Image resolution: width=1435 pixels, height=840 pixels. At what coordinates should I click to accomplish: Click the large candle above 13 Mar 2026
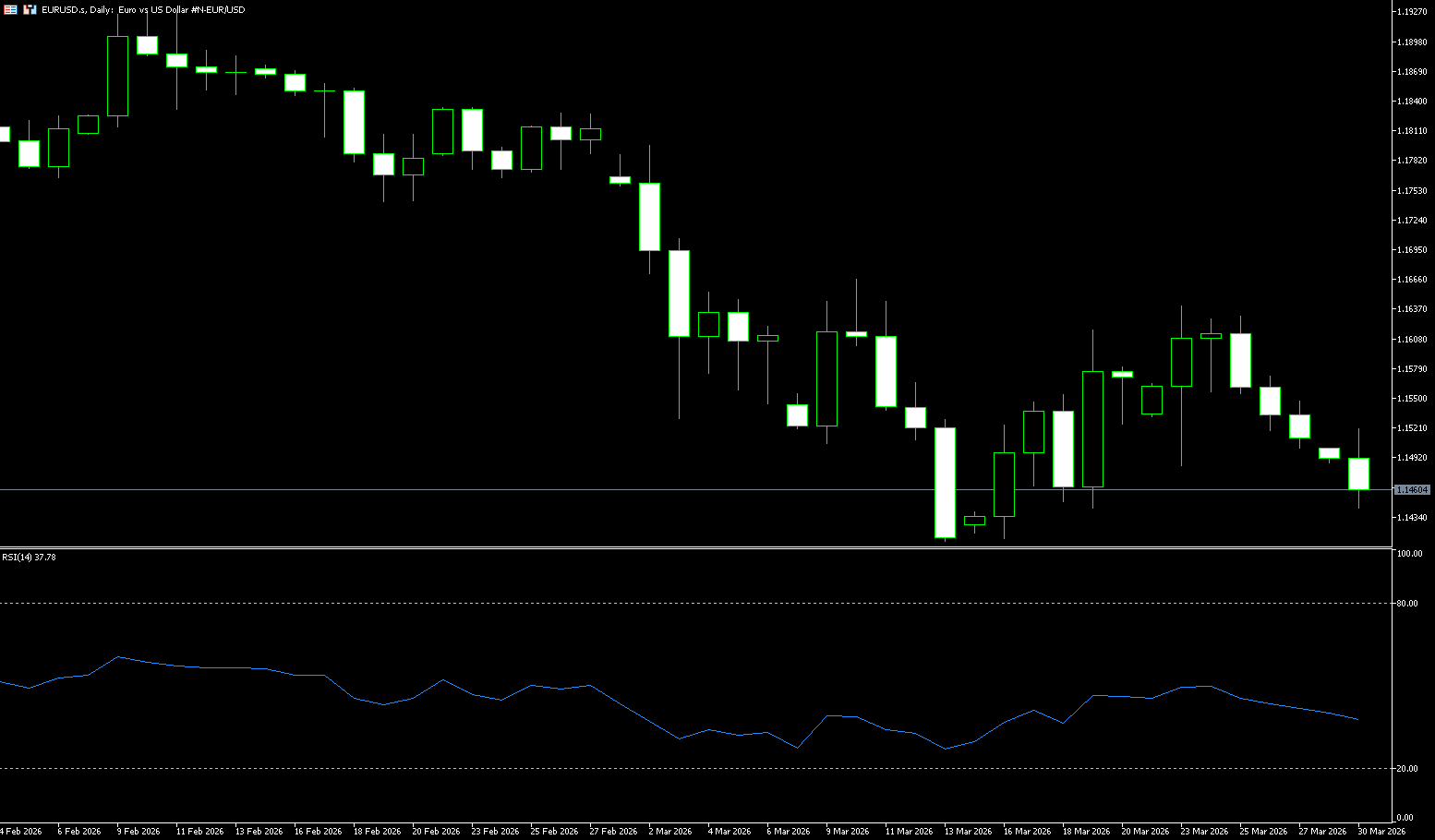(x=945, y=482)
